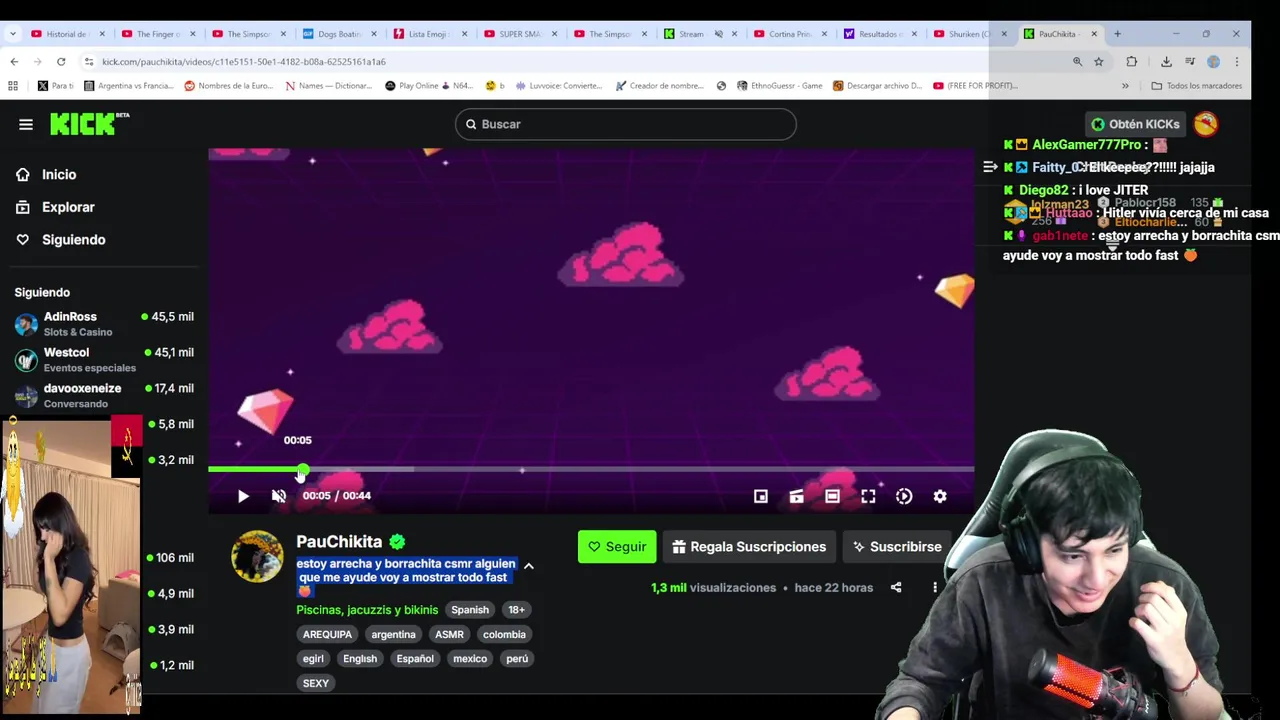Go to the Kick logo homepage
1280x720 pixels.
pos(90,123)
